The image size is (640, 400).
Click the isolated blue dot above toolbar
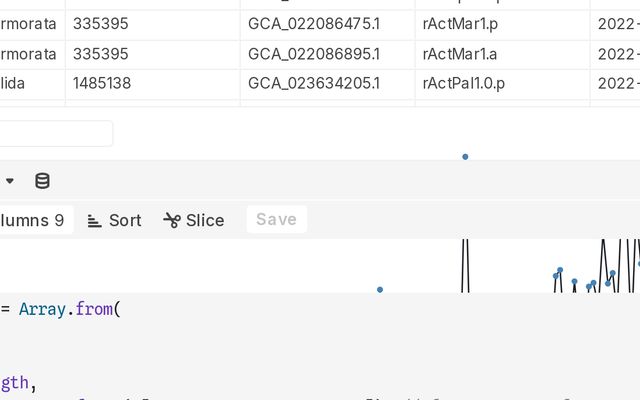pos(465,157)
